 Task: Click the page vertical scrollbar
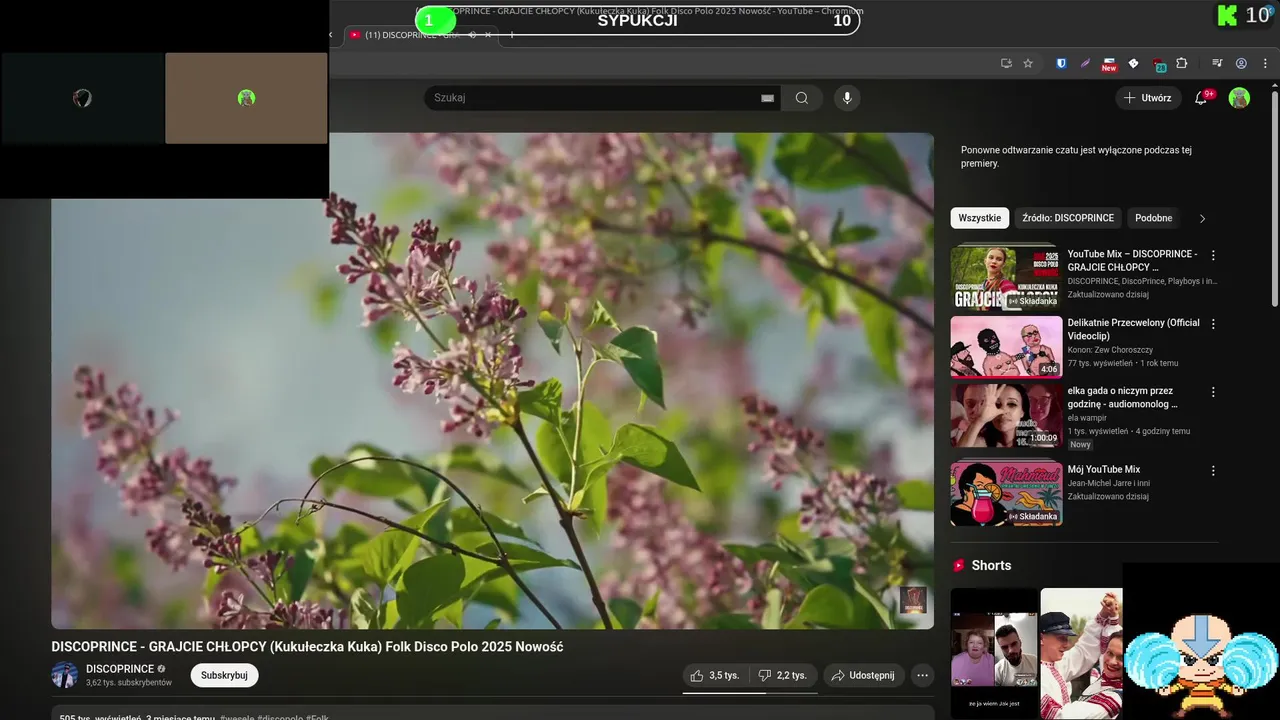tap(1274, 200)
